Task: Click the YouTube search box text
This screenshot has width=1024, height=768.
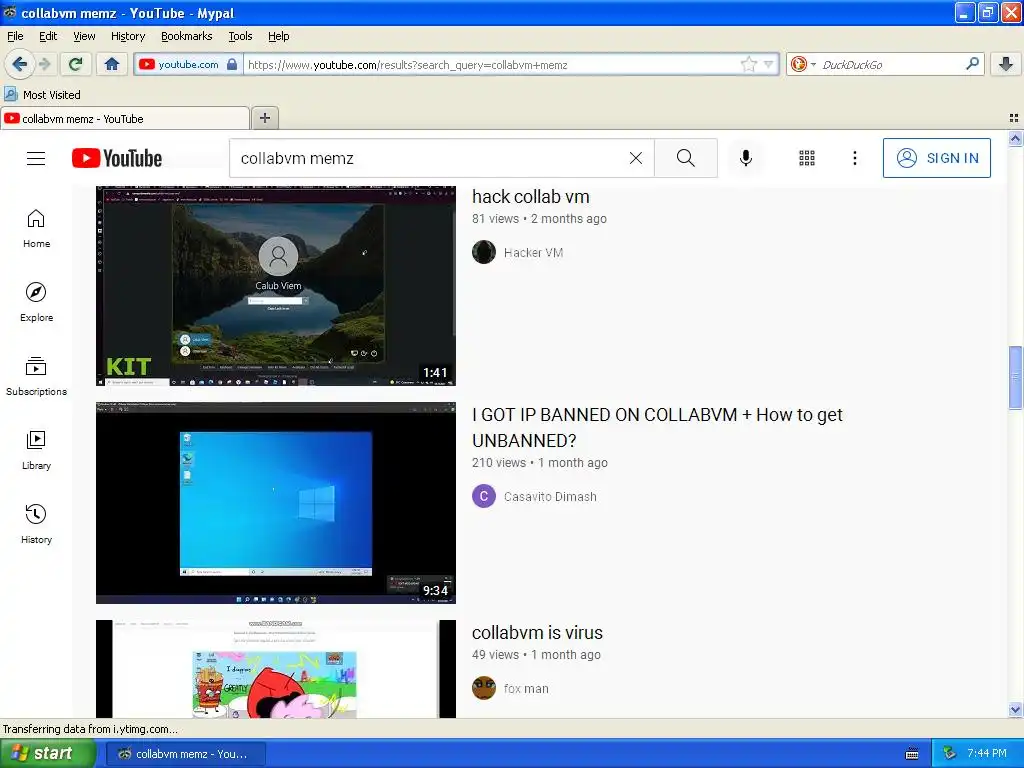Action: (297, 158)
